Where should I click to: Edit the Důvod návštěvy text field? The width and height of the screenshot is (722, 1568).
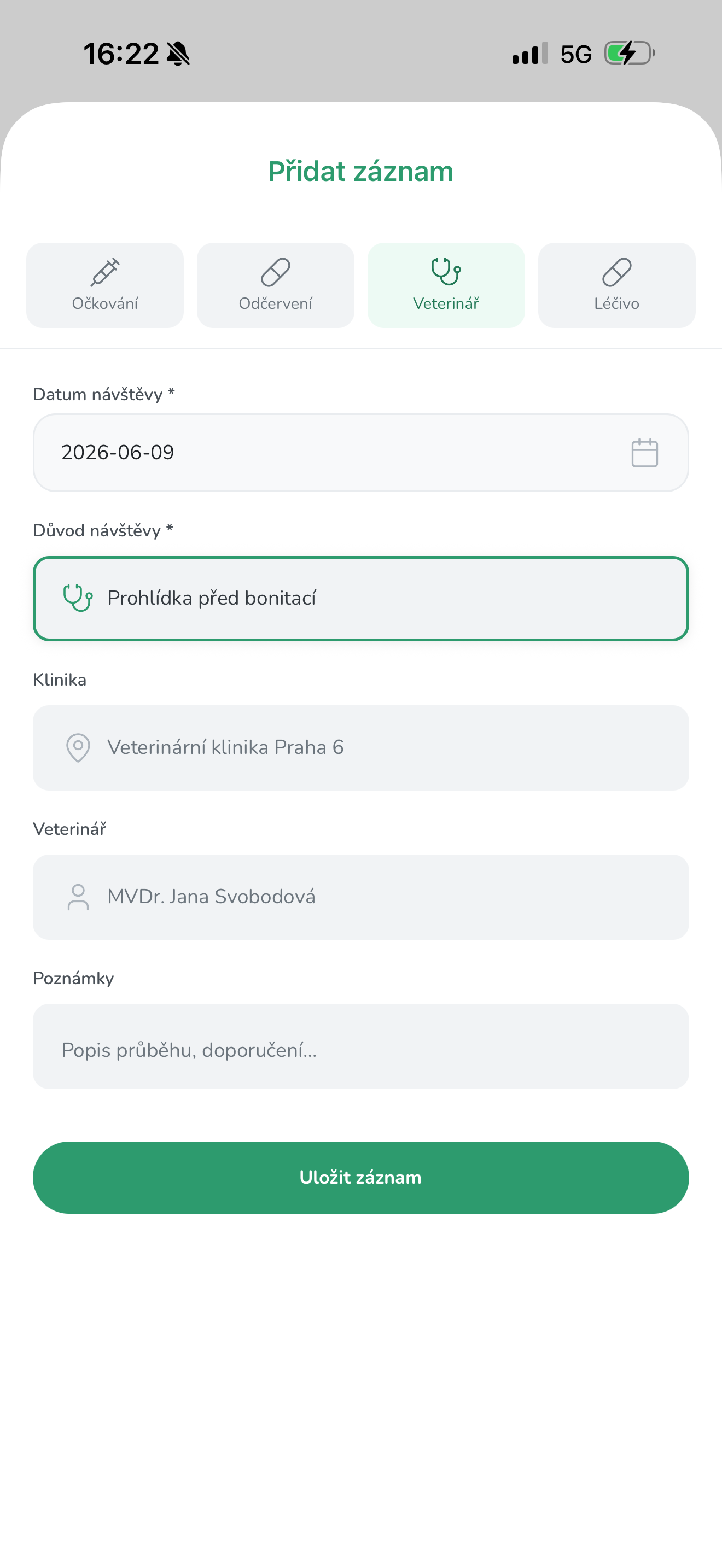[361, 598]
